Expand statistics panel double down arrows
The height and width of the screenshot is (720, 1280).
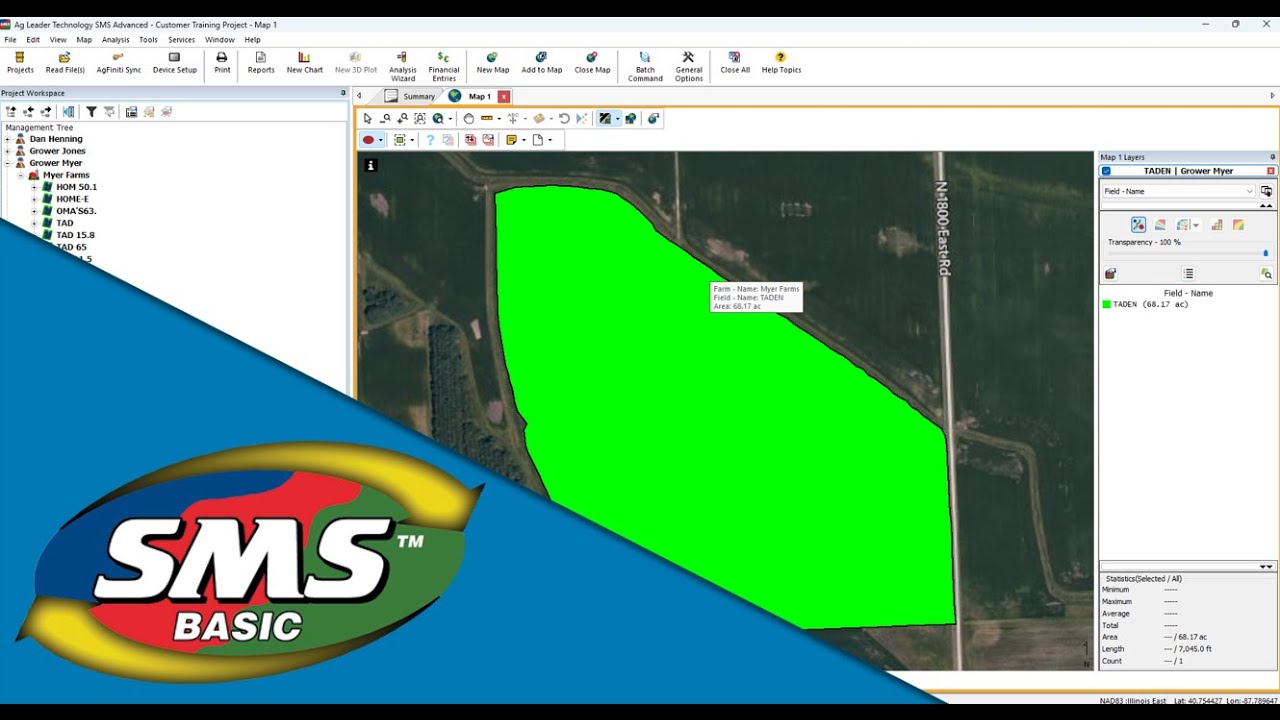(1266, 567)
